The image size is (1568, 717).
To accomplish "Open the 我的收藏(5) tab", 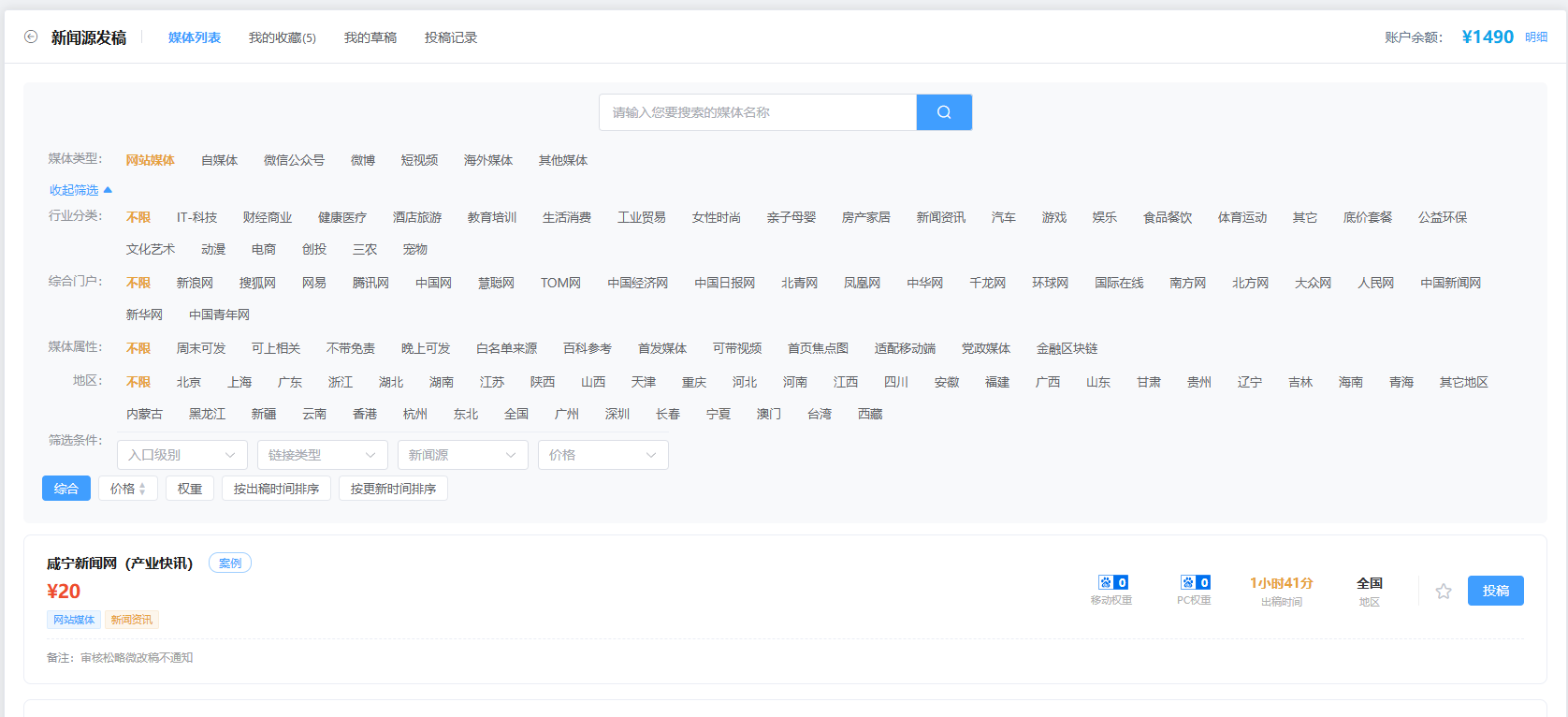I will click(283, 37).
